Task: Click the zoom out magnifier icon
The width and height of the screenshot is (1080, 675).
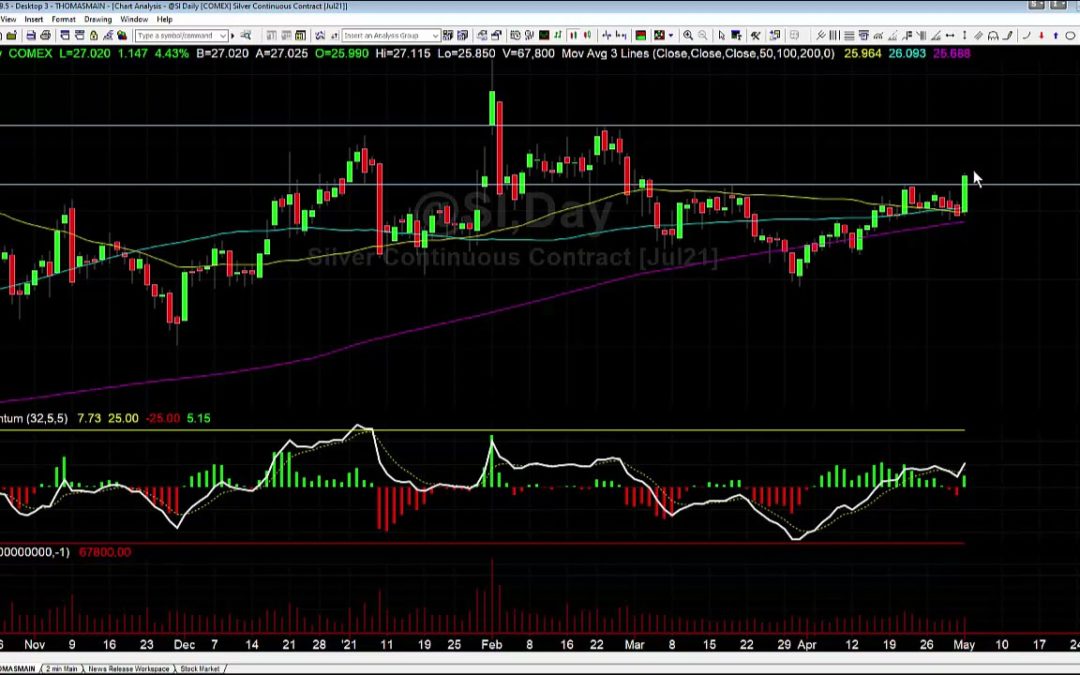Action: tap(701, 36)
